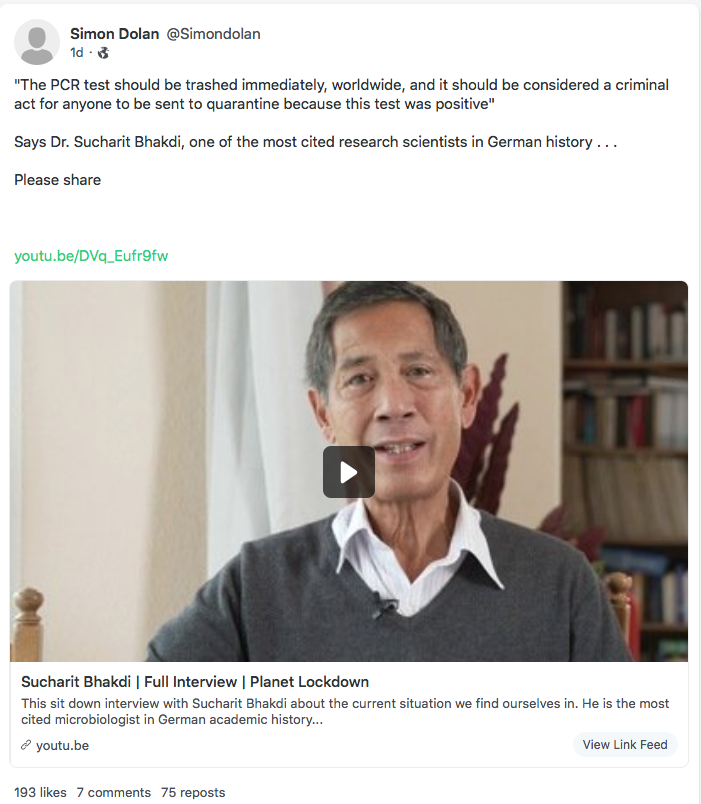
Task: Open the Simon Dolan display name
Action: [x=114, y=34]
